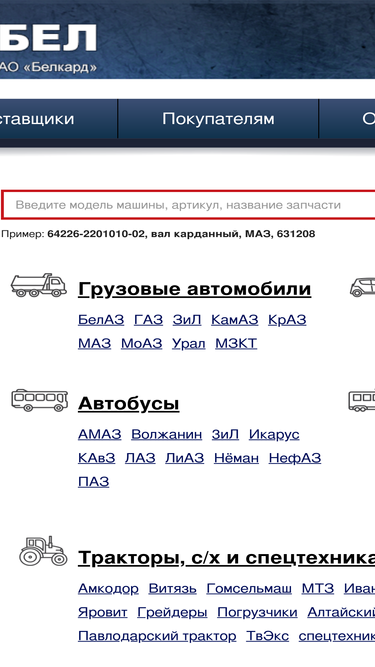Focus the parts search input field
375x667 pixels.
click(188, 205)
